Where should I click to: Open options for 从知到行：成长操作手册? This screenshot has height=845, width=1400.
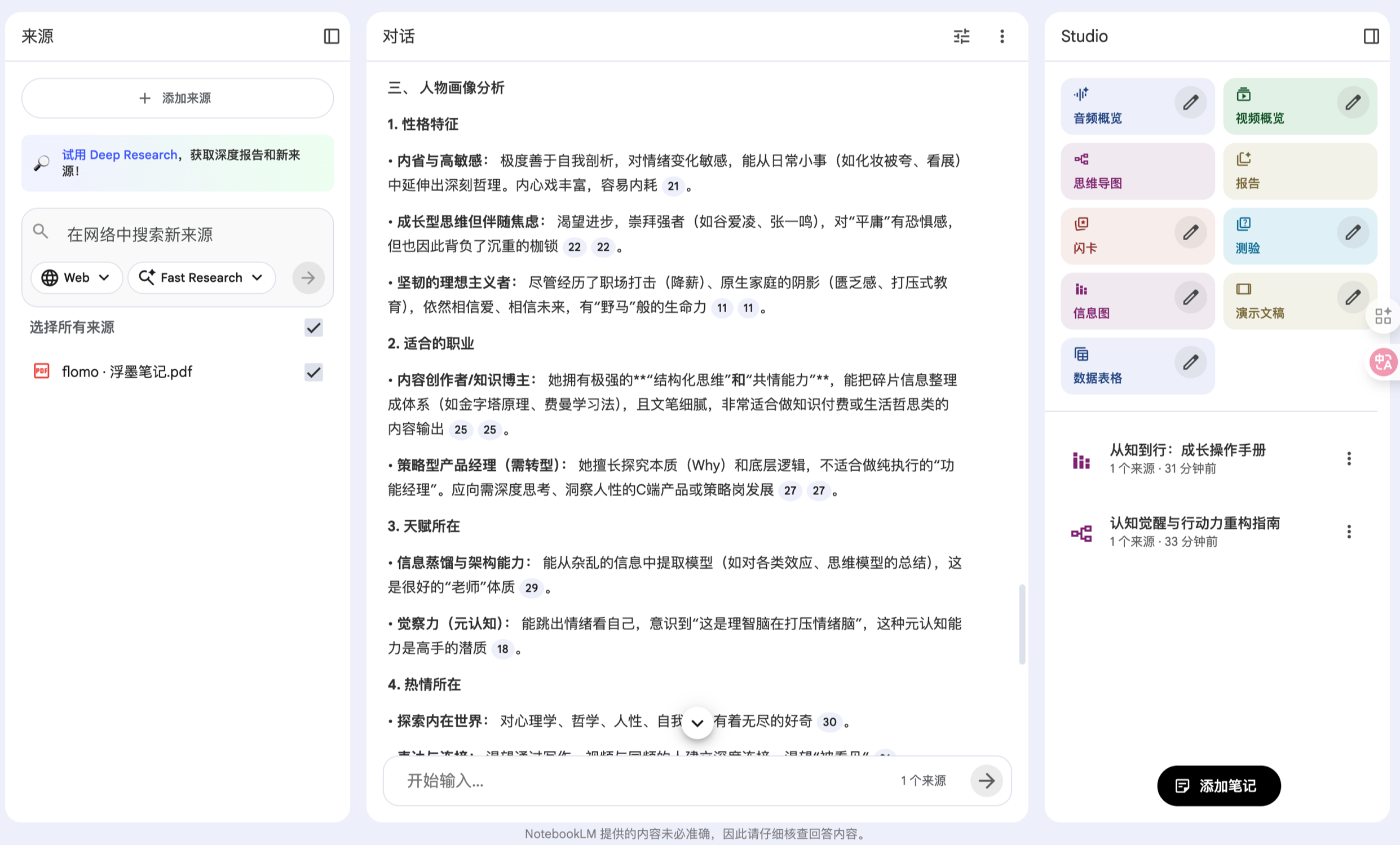pyautogui.click(x=1349, y=459)
